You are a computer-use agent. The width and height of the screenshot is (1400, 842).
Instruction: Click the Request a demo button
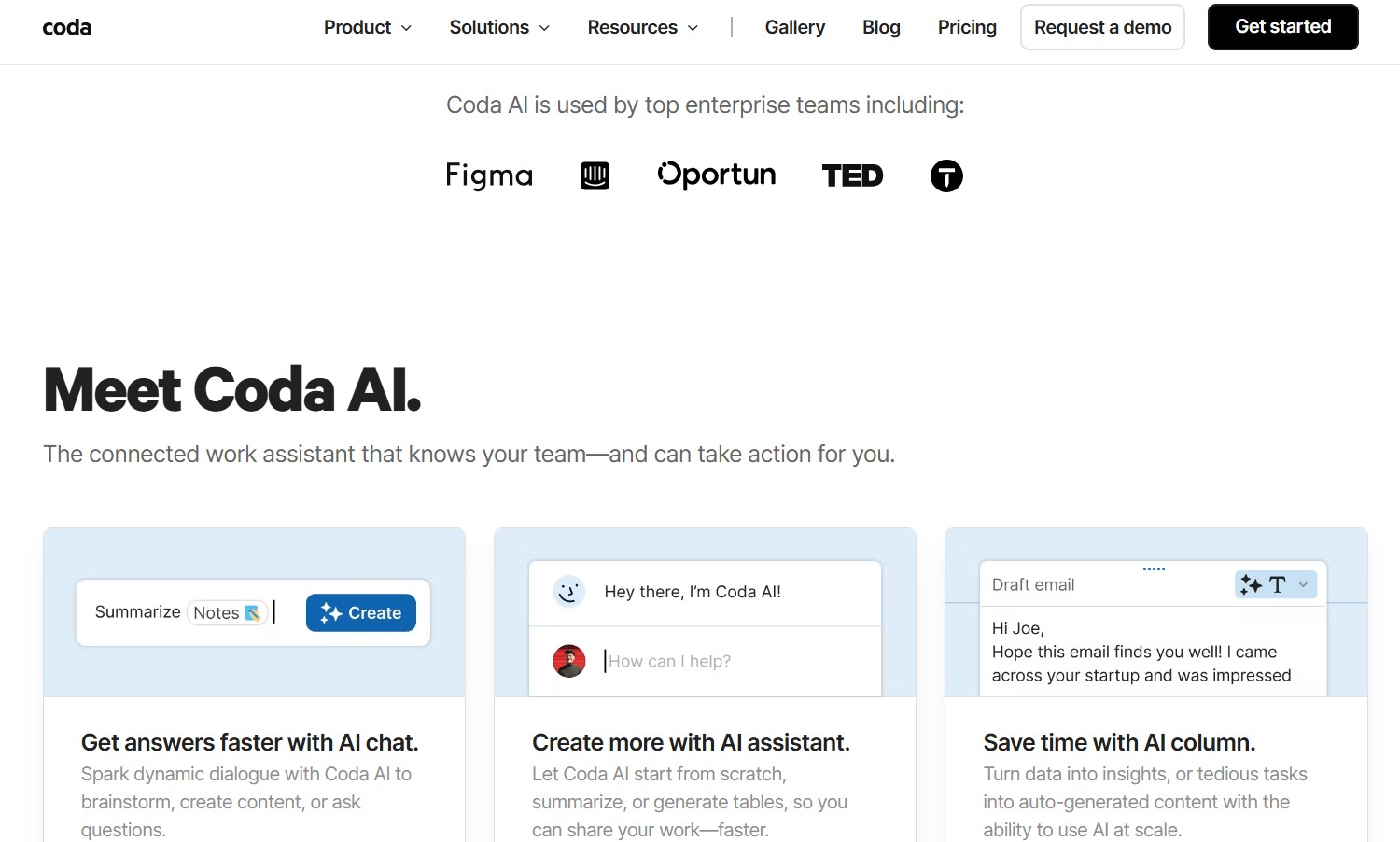[x=1102, y=27]
